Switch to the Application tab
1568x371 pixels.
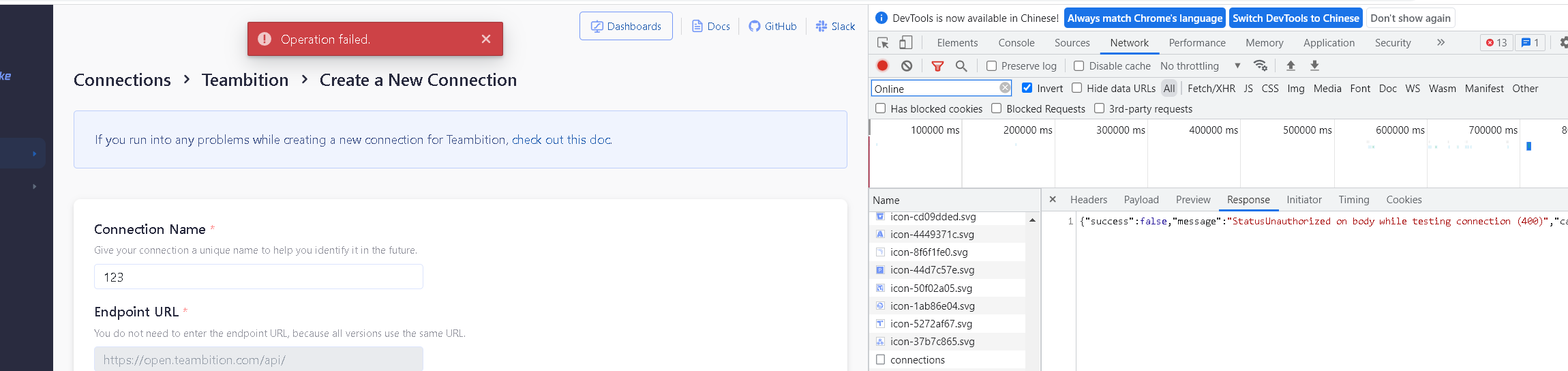click(x=1329, y=43)
